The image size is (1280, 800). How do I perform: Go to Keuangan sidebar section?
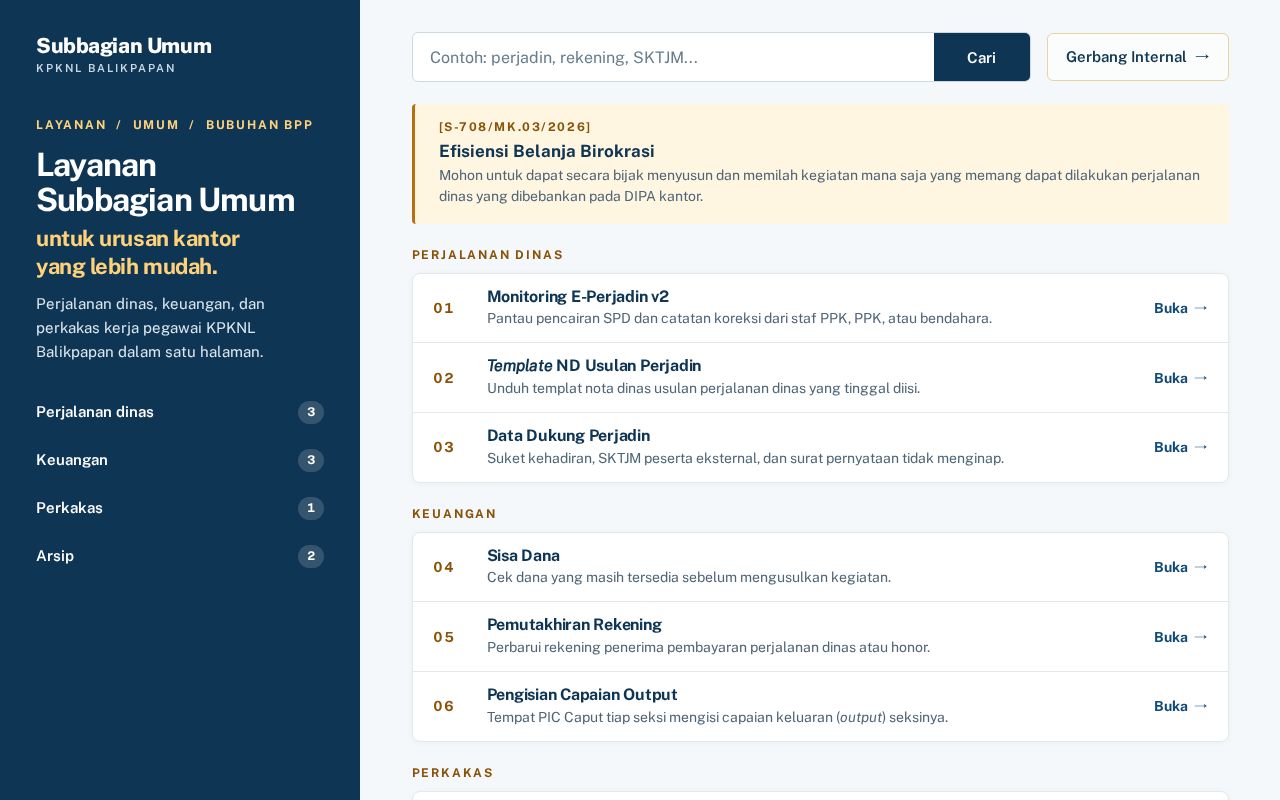tap(180, 460)
